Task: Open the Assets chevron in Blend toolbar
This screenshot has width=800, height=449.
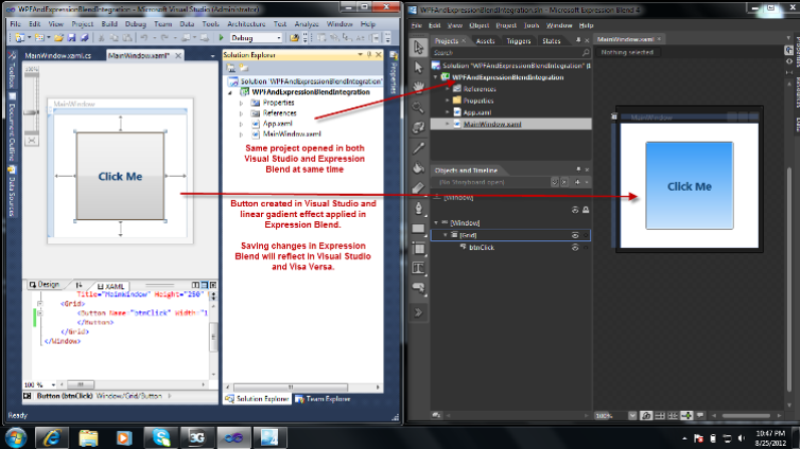Action: pos(418,312)
